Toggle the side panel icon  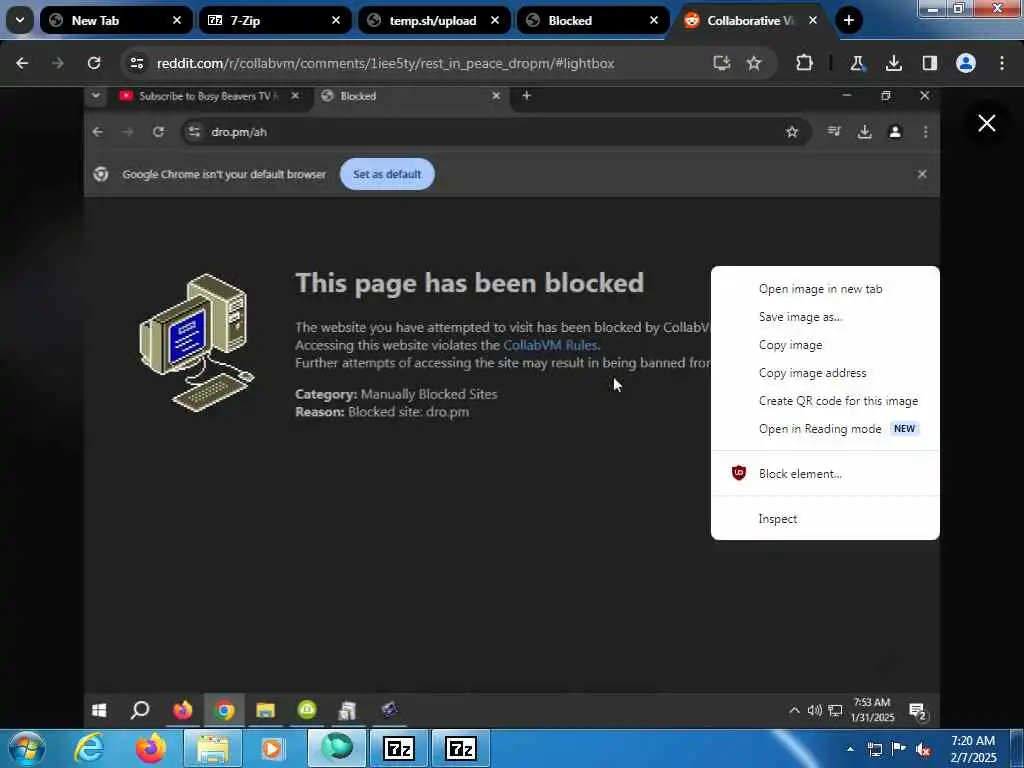click(929, 63)
